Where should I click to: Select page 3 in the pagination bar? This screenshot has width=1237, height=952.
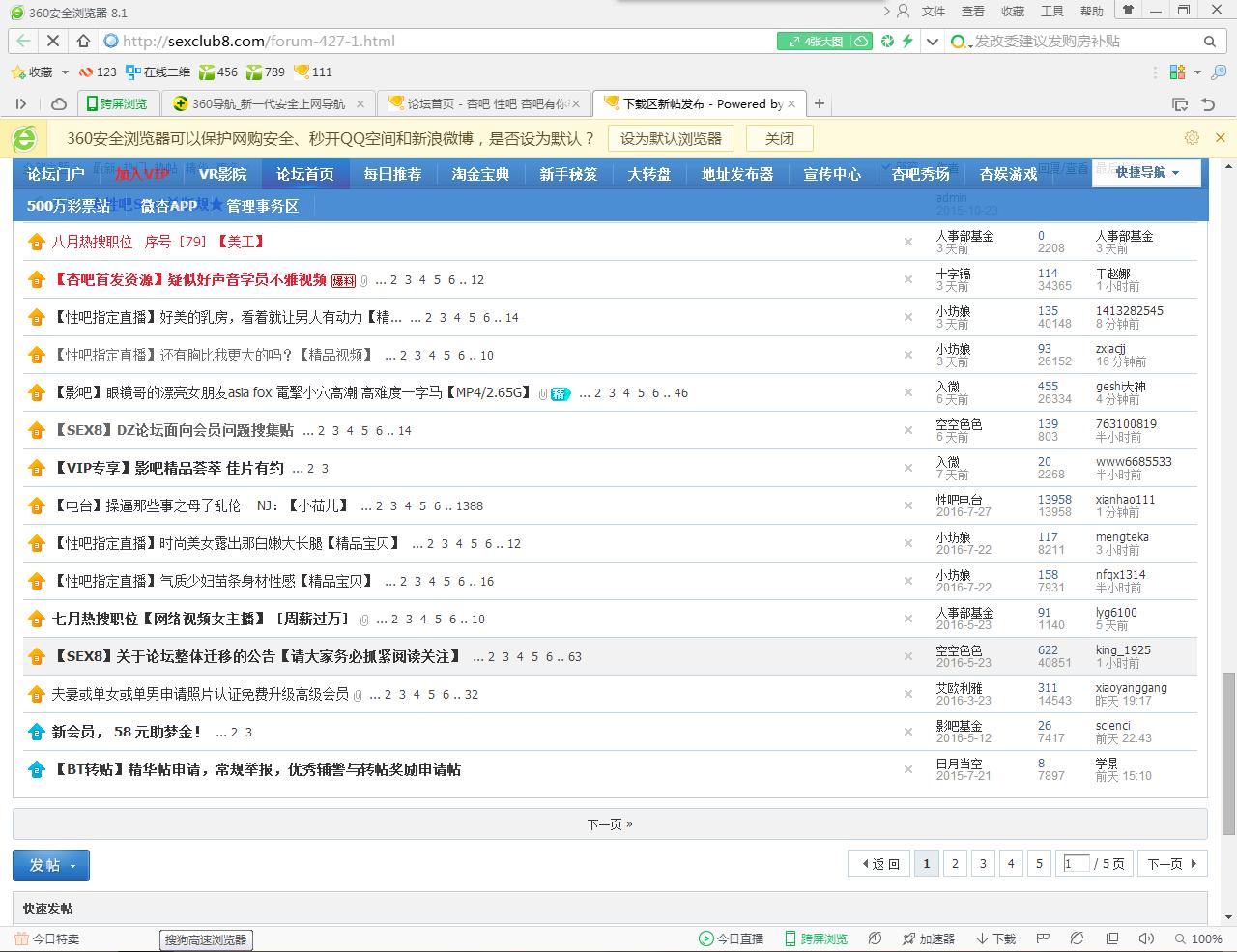coord(983,863)
